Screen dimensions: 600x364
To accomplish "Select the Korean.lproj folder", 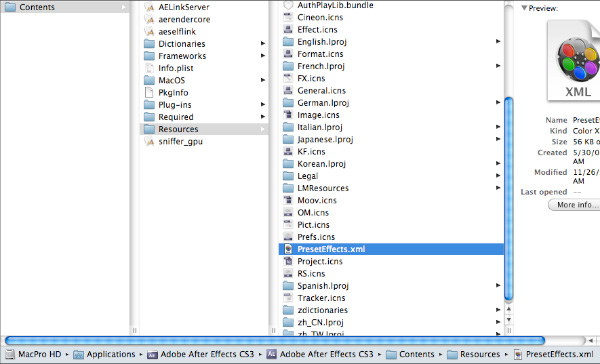I will (321, 164).
